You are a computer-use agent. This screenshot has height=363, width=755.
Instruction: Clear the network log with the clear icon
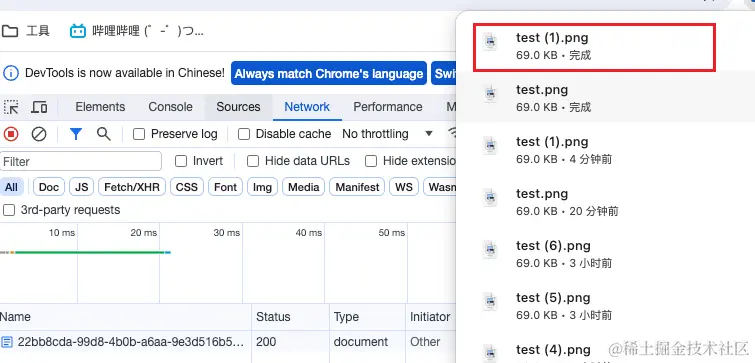coord(39,134)
